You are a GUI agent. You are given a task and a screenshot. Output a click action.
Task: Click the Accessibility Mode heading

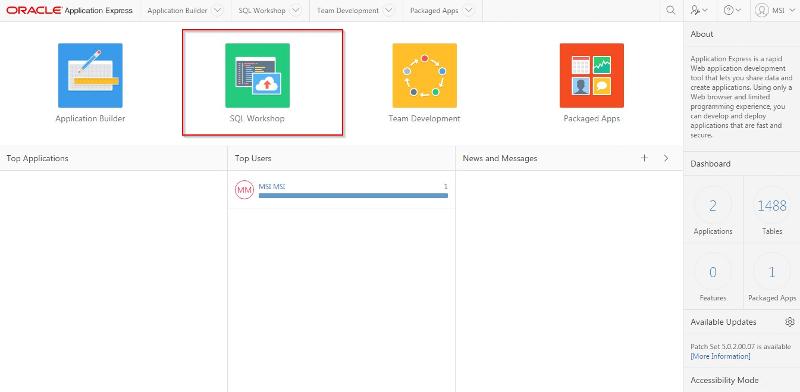(724, 380)
